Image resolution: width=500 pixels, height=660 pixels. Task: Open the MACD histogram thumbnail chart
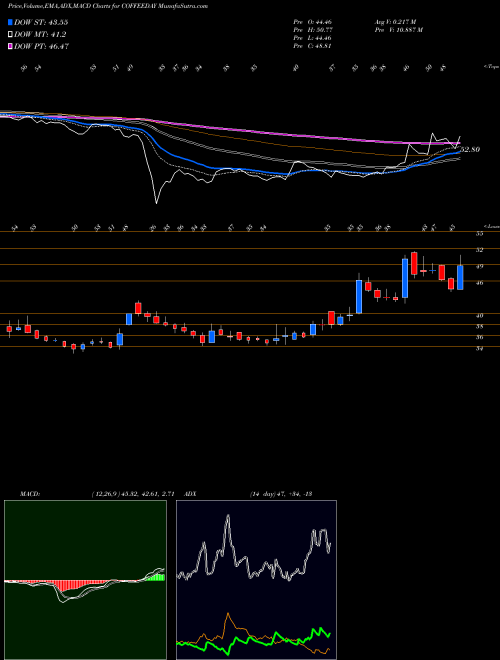pos(85,580)
